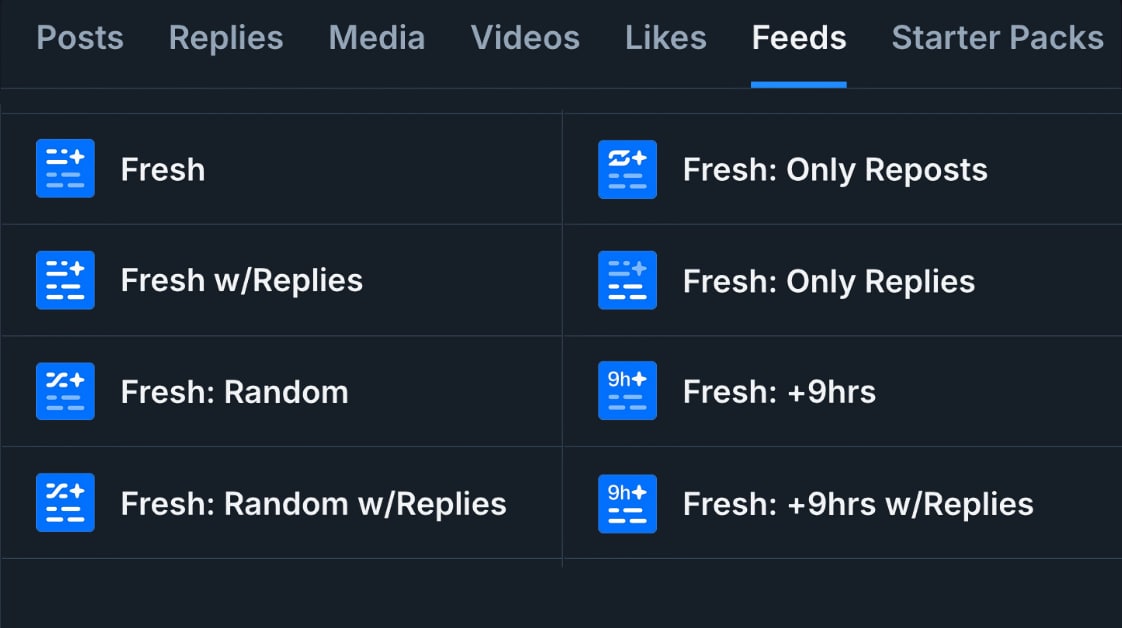
Task: Click the Fresh: +9hrs feed icon
Action: (x=627, y=391)
